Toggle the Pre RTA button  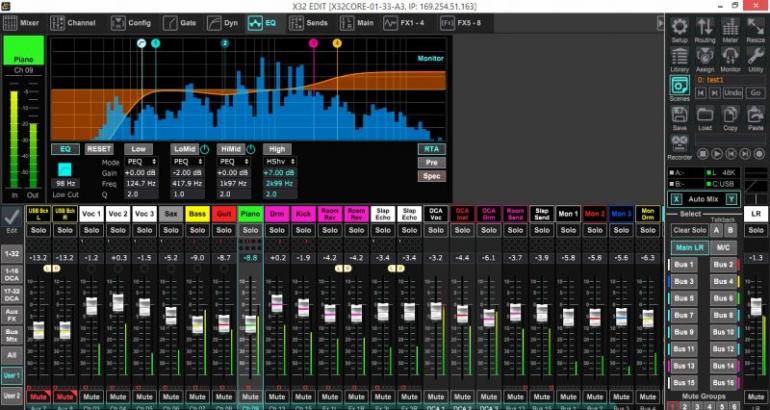(432, 163)
